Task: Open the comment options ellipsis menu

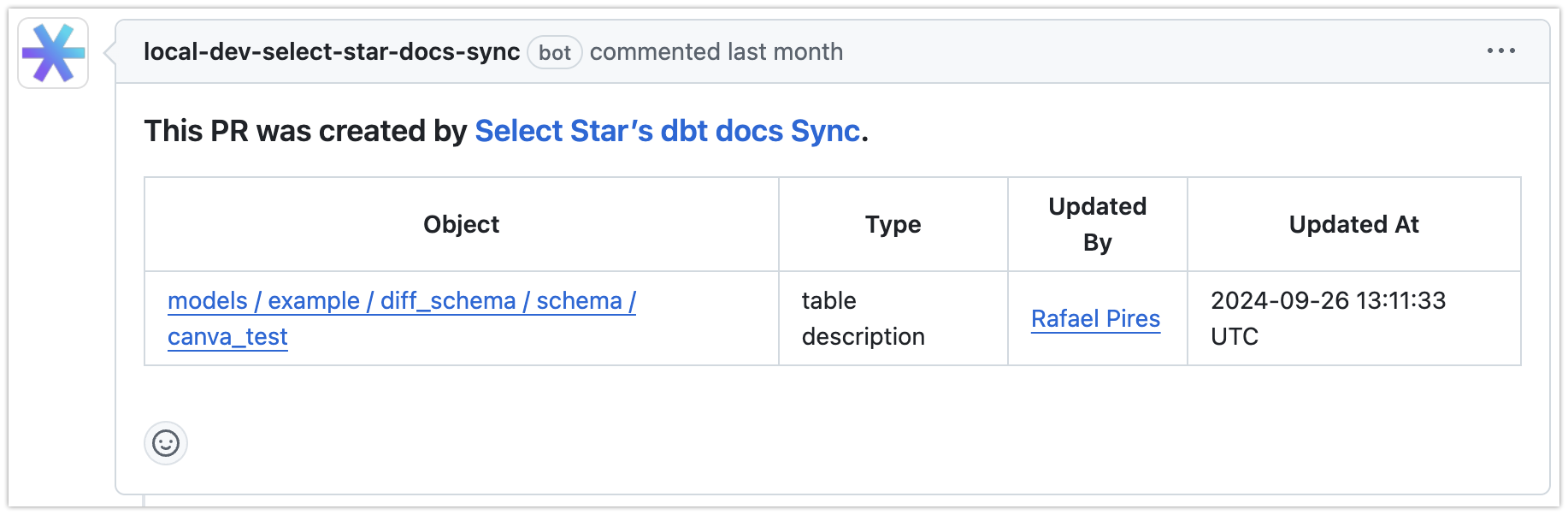Action: 1500,51
